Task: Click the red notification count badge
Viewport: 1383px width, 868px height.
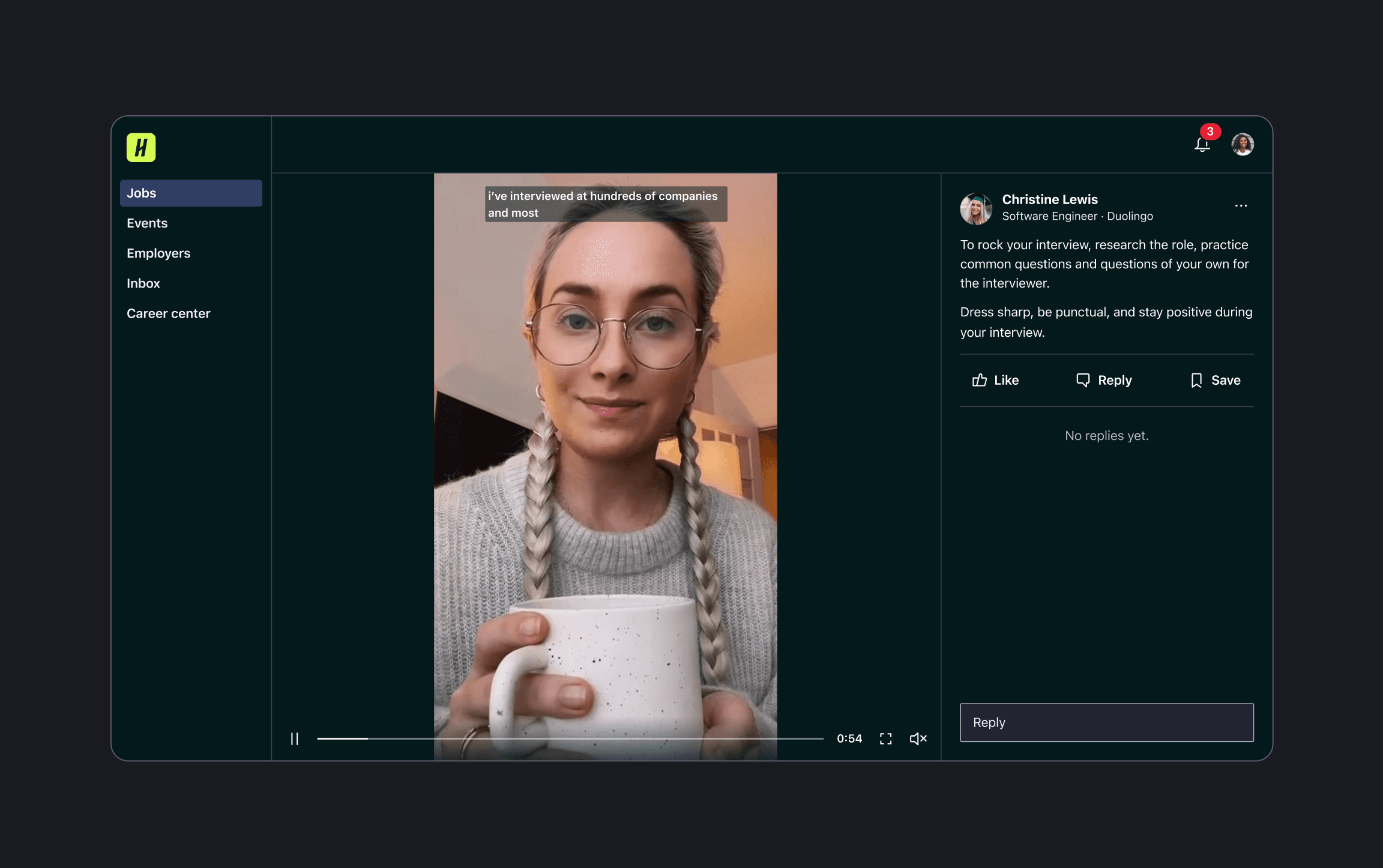Action: (1210, 131)
